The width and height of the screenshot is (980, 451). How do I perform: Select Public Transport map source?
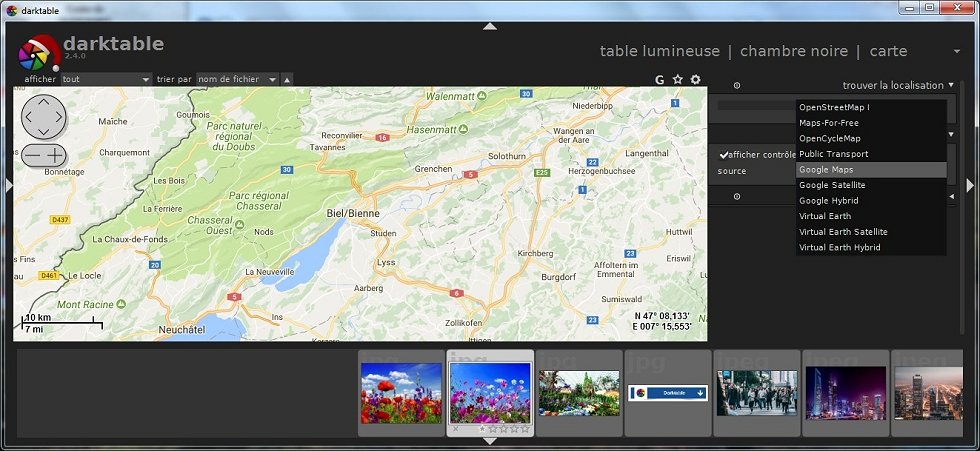point(871,154)
